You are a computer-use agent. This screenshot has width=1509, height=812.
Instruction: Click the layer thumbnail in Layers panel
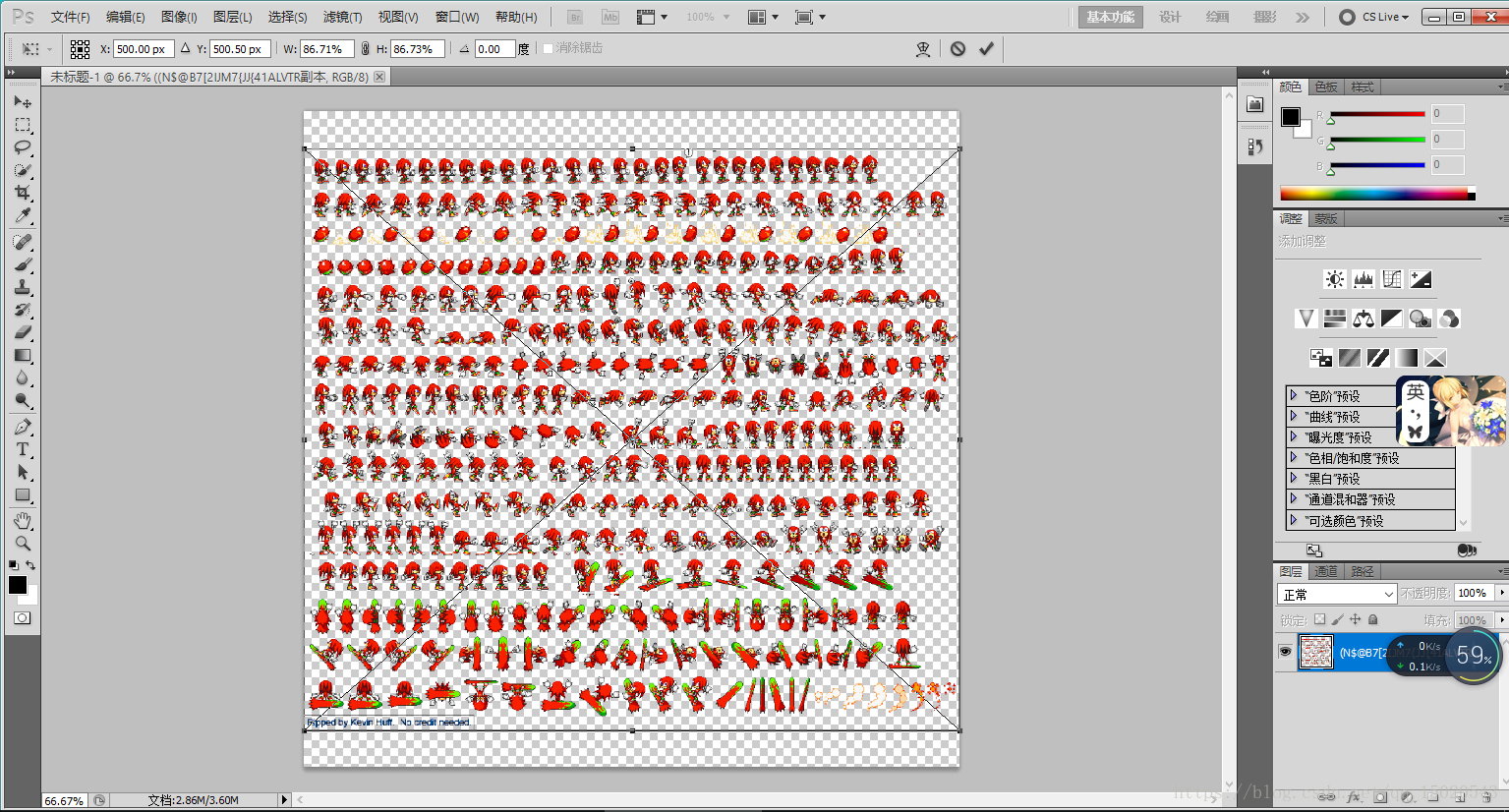click(1315, 651)
